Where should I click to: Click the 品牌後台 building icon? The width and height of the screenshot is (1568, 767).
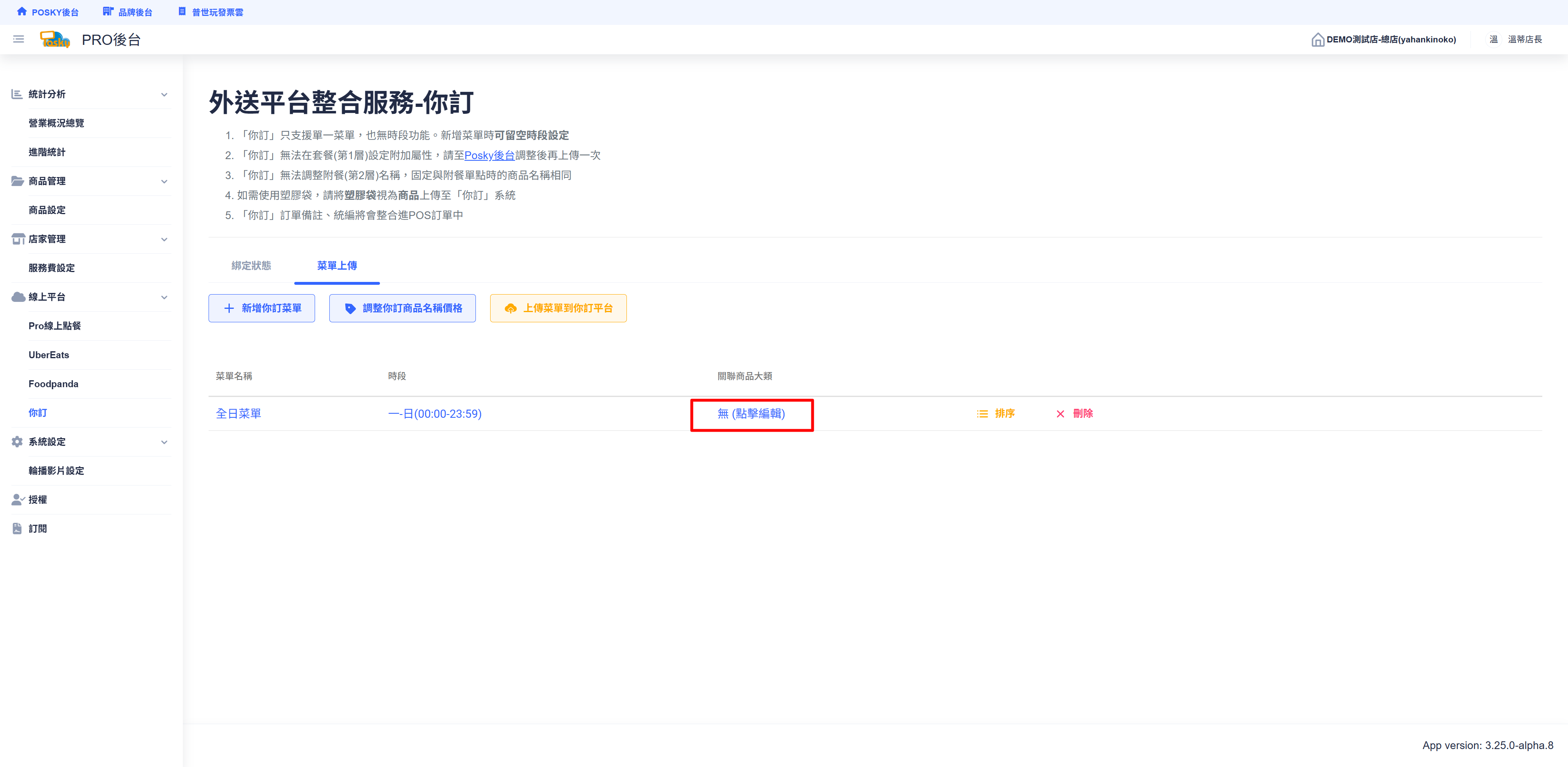coord(108,11)
